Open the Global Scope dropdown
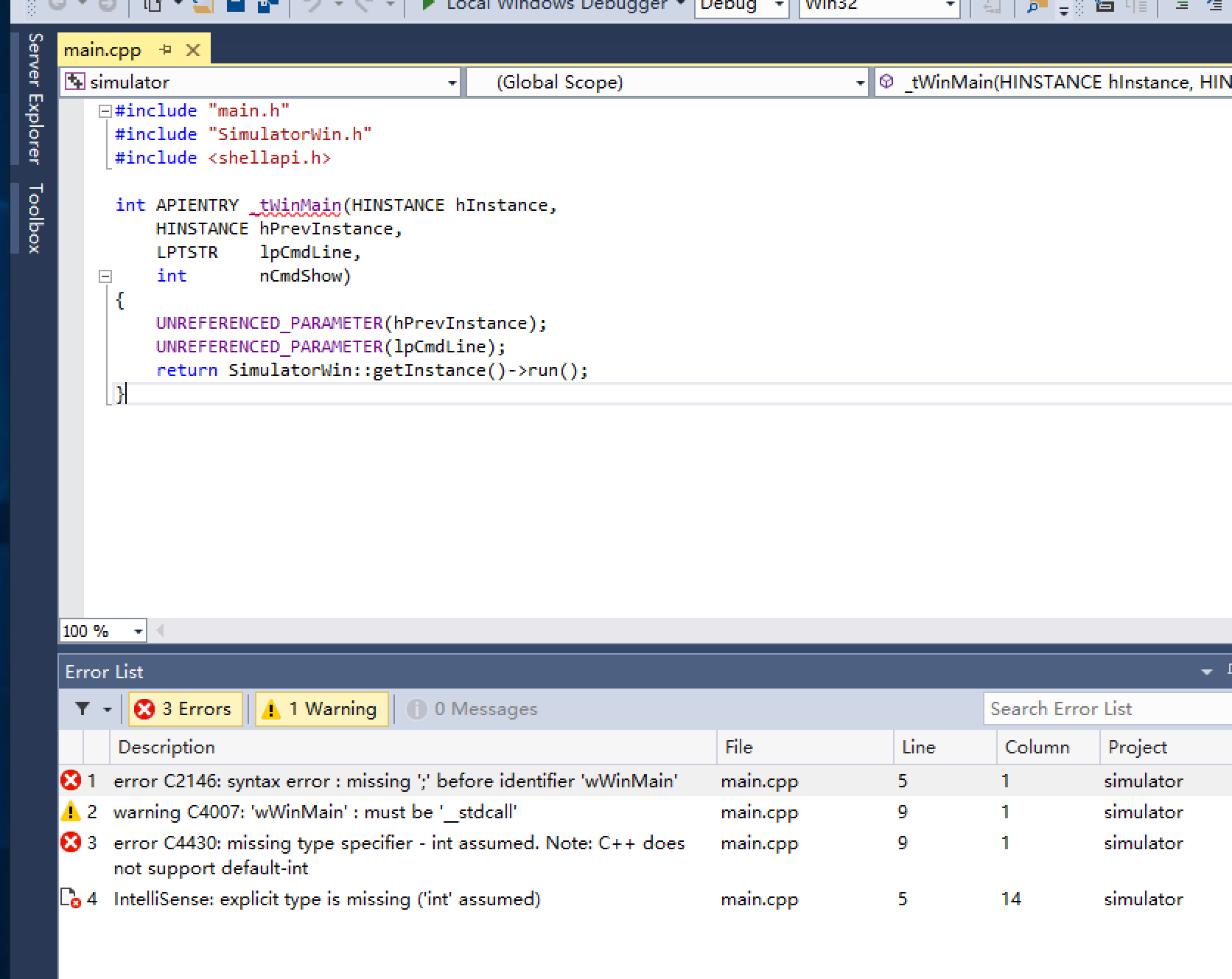 click(x=859, y=83)
